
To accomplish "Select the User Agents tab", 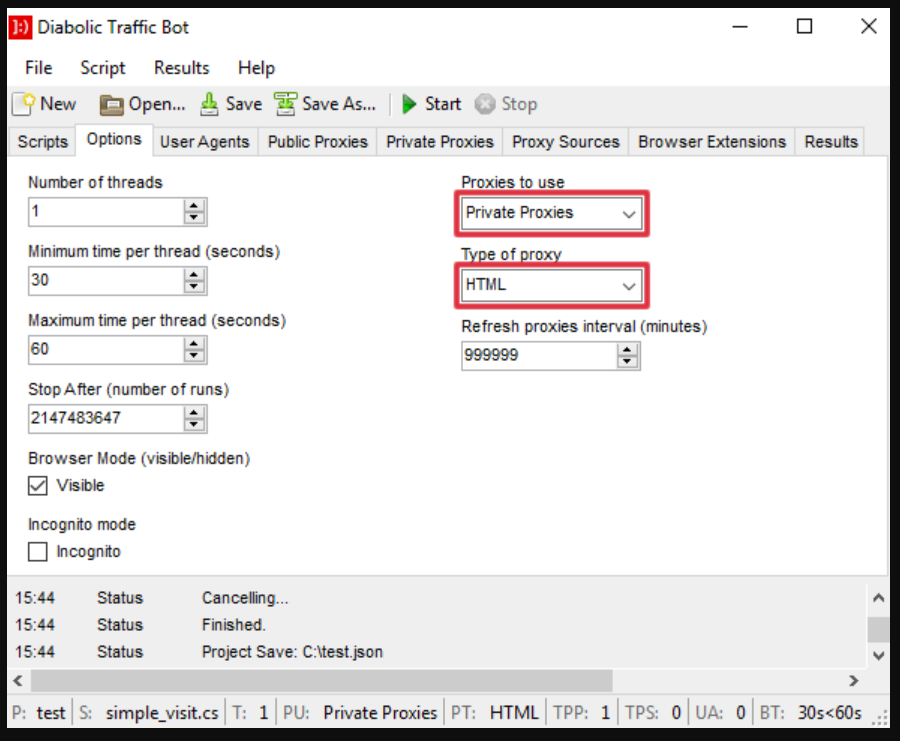I will [x=204, y=142].
